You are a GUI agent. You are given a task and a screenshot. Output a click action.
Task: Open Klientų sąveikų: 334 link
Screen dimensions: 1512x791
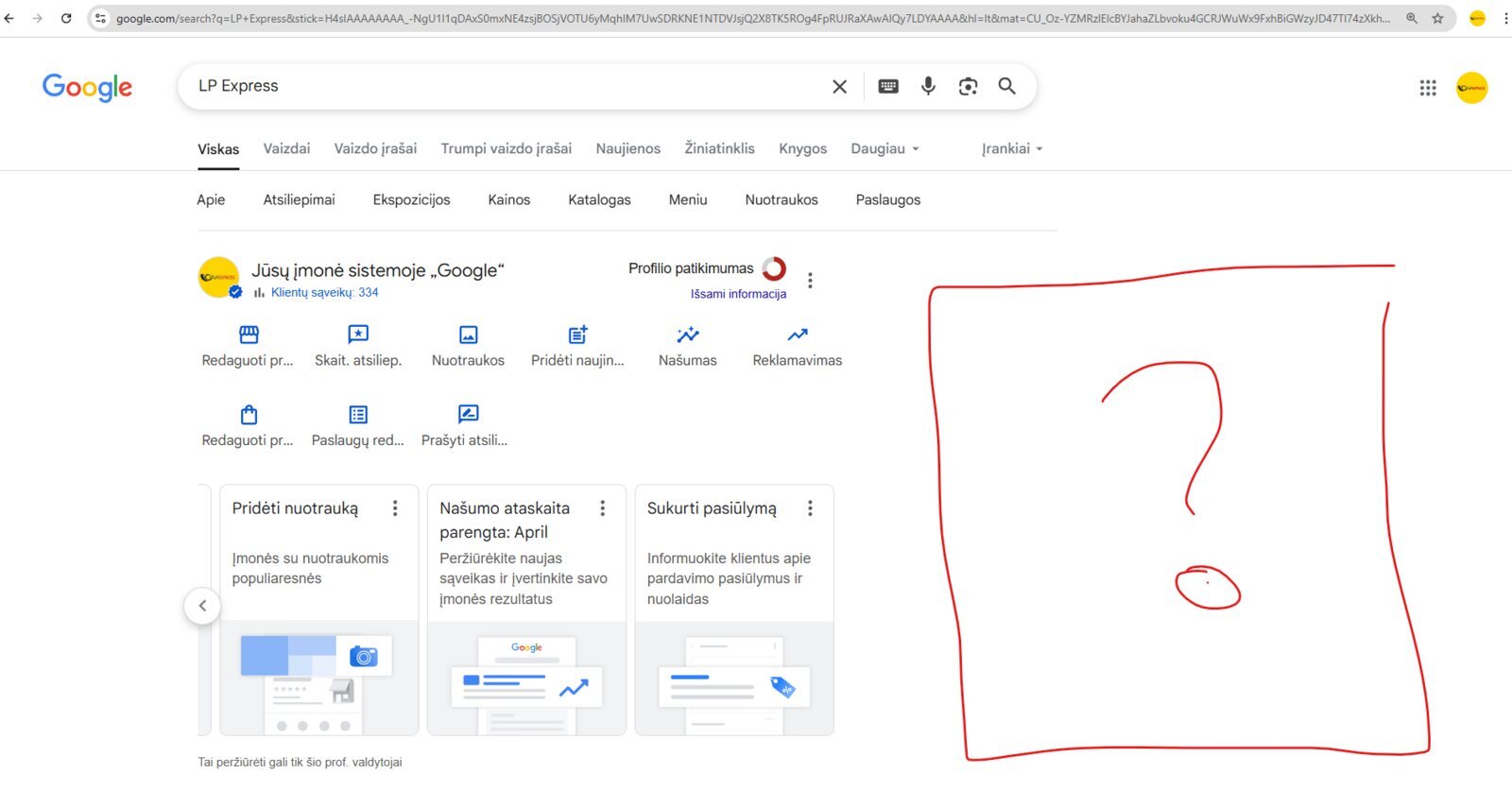pos(324,292)
